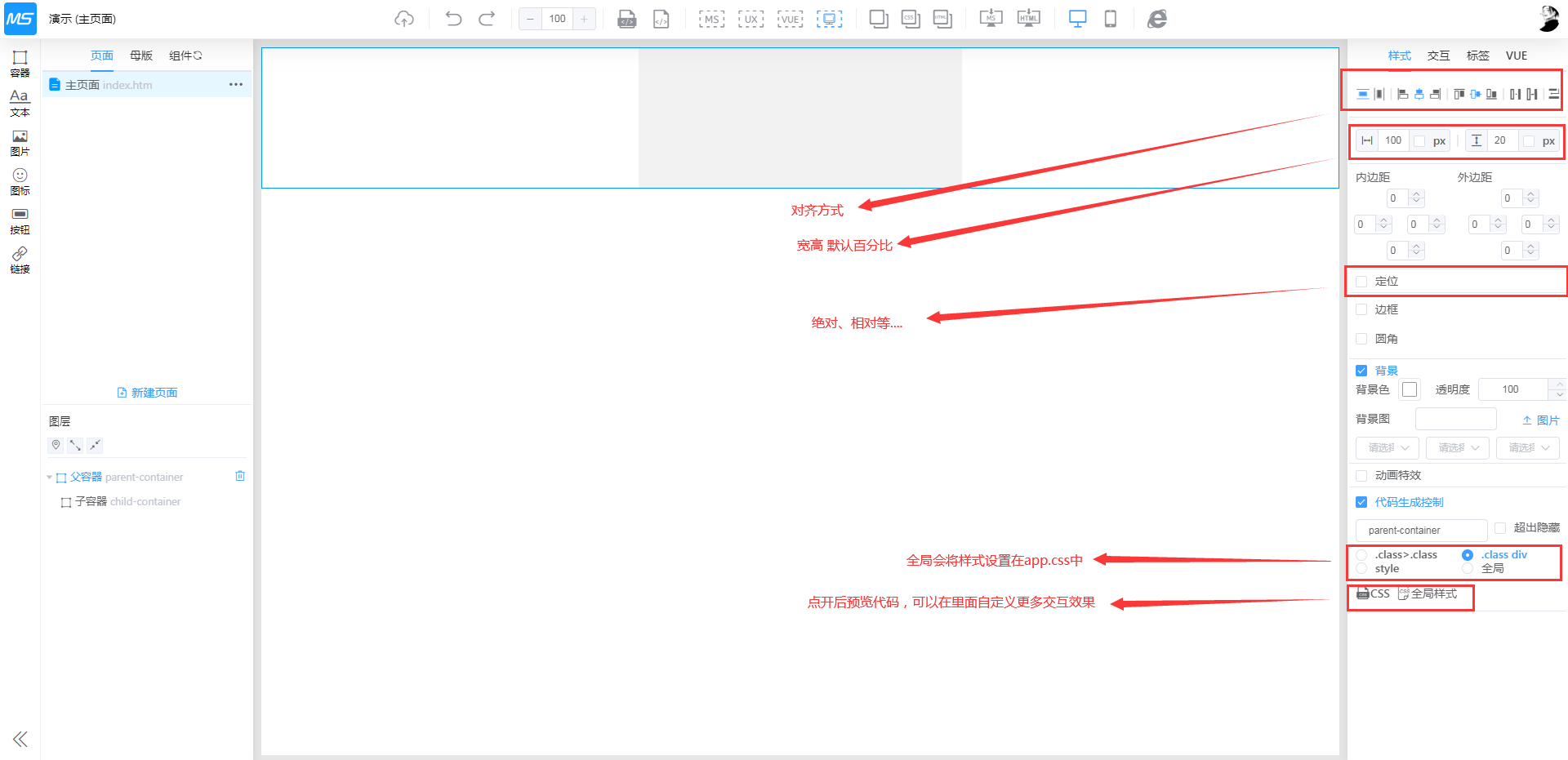Open the Internet Explorer preview icon
The image size is (1568, 760).
point(1156,19)
